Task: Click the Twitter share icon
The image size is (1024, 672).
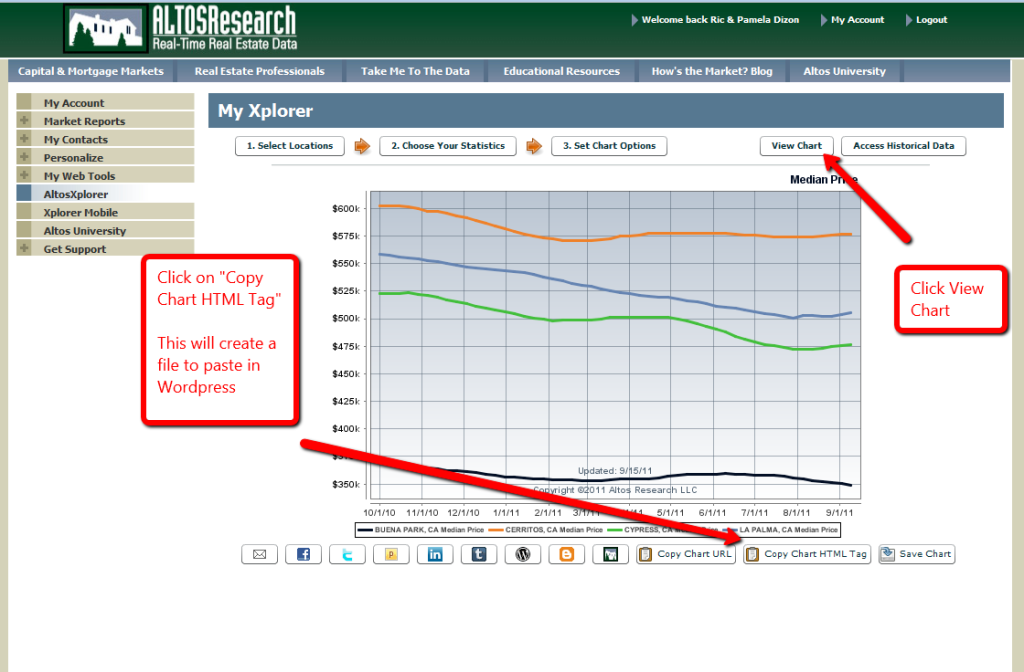Action: [347, 553]
